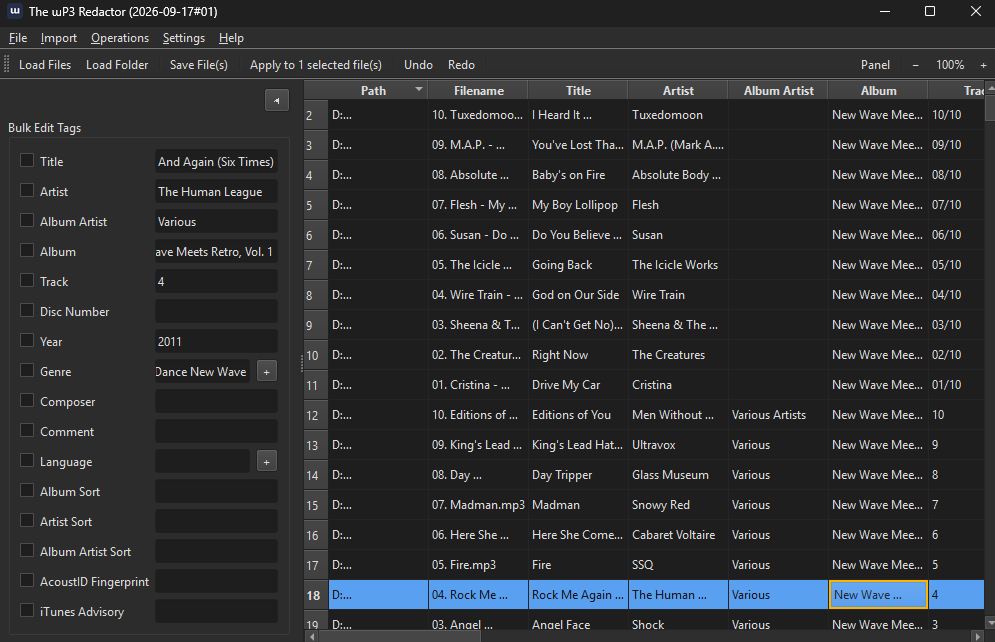The width and height of the screenshot is (995, 642).
Task: Enable the Comment checkbox
Action: tap(27, 431)
